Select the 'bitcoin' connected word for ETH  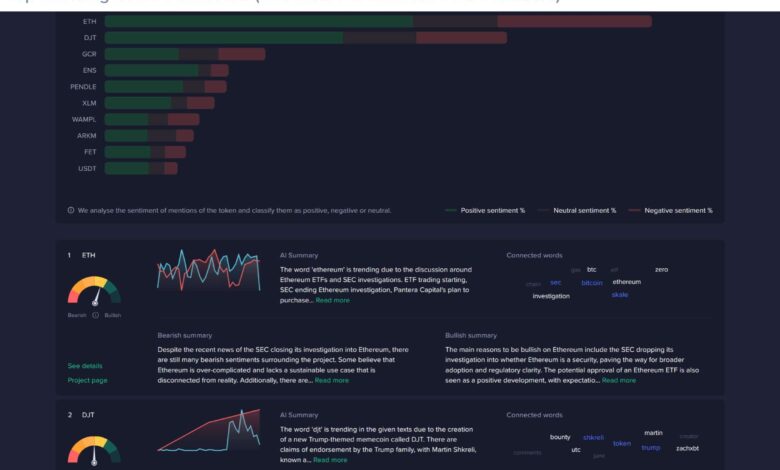click(592, 282)
